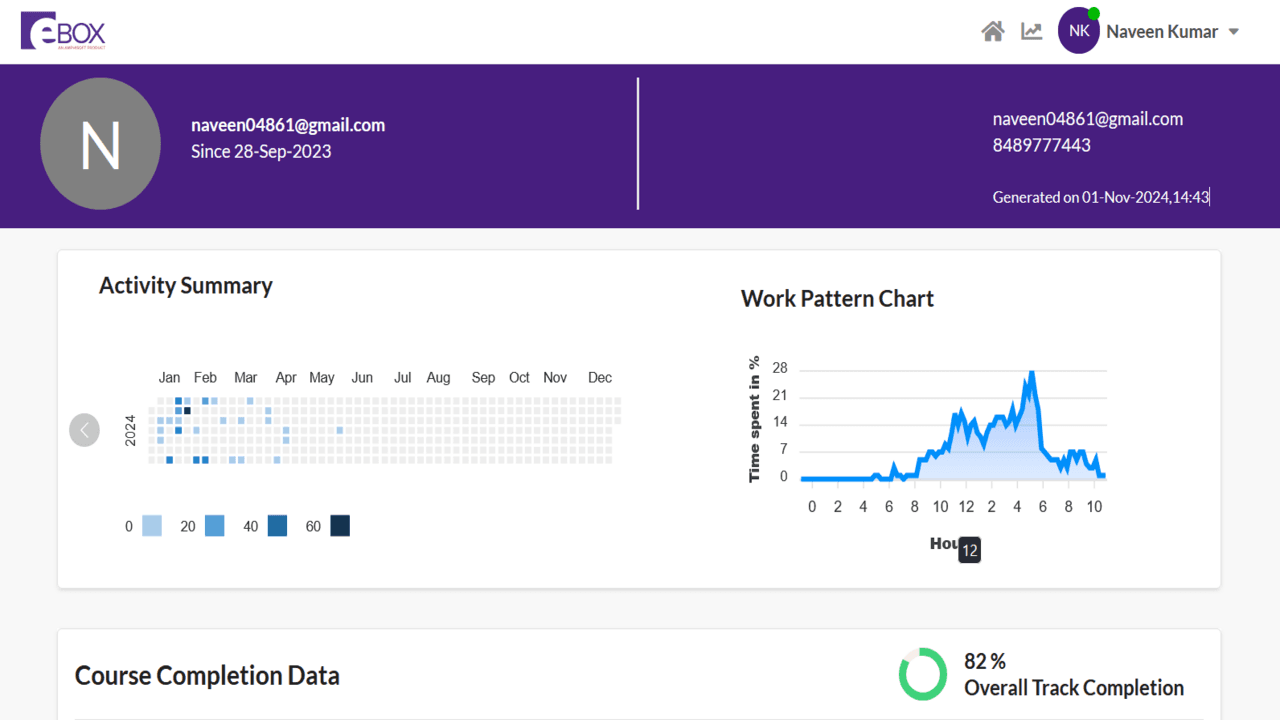Viewport: 1280px width, 720px height.
Task: Click the E-Box logo
Action: point(63,31)
